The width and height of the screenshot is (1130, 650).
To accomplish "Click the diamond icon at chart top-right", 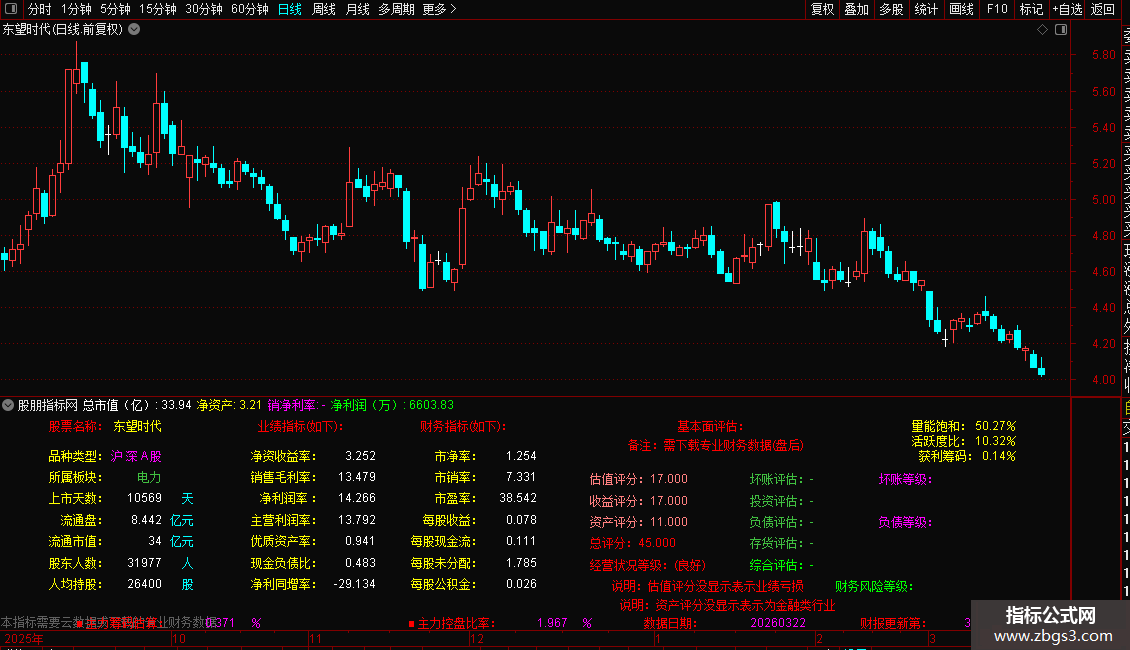I will pyautogui.click(x=1042, y=30).
